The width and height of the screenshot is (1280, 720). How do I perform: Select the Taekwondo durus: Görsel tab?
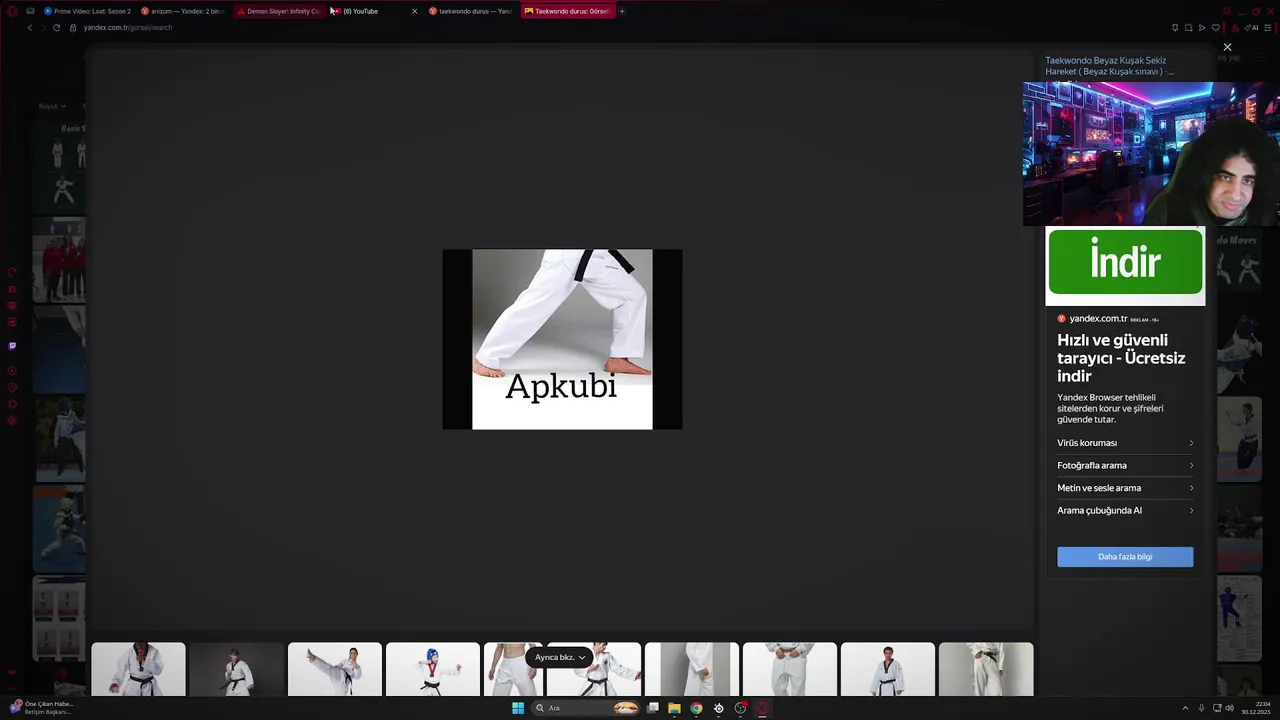click(566, 11)
